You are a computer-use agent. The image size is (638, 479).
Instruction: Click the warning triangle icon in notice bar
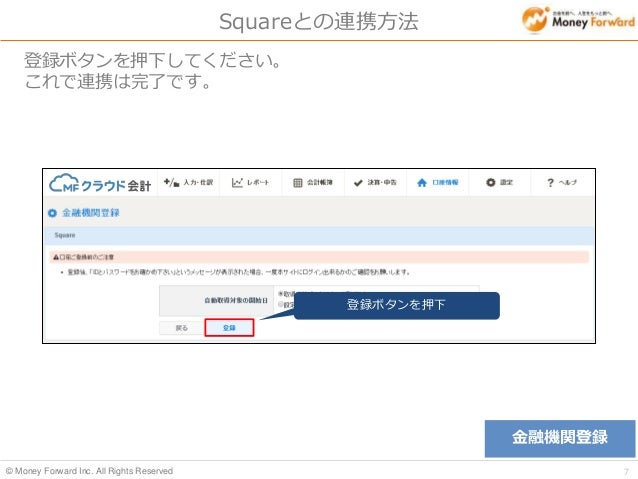coord(56,257)
